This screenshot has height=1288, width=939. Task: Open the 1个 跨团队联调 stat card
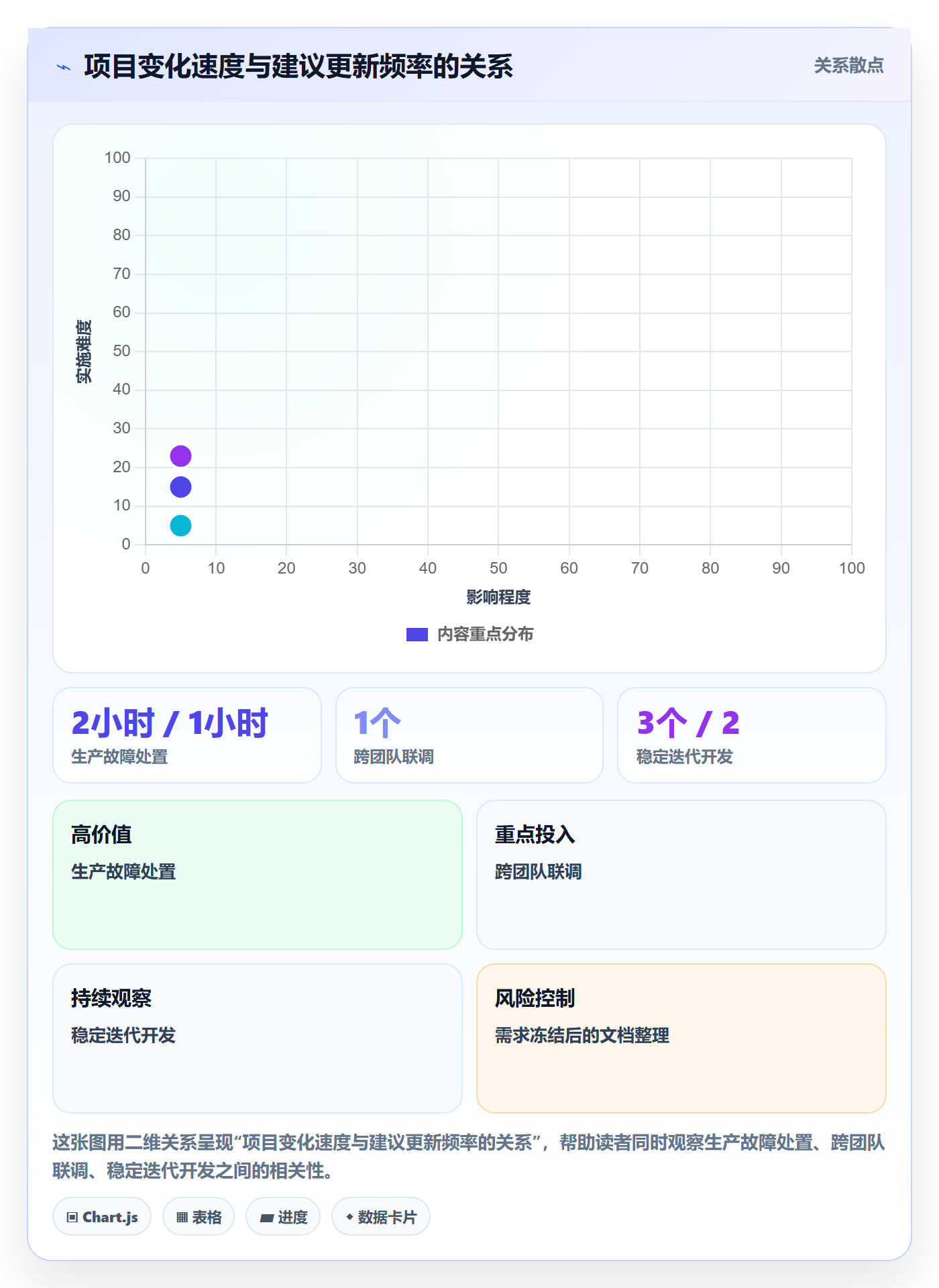469,735
